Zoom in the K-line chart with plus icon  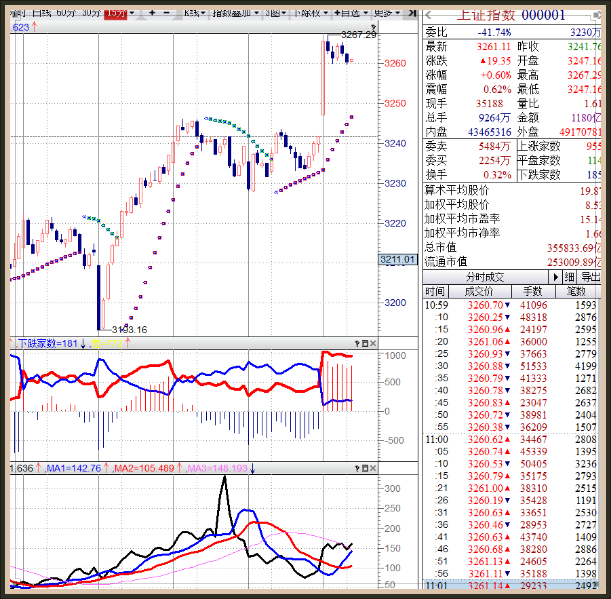pos(152,13)
